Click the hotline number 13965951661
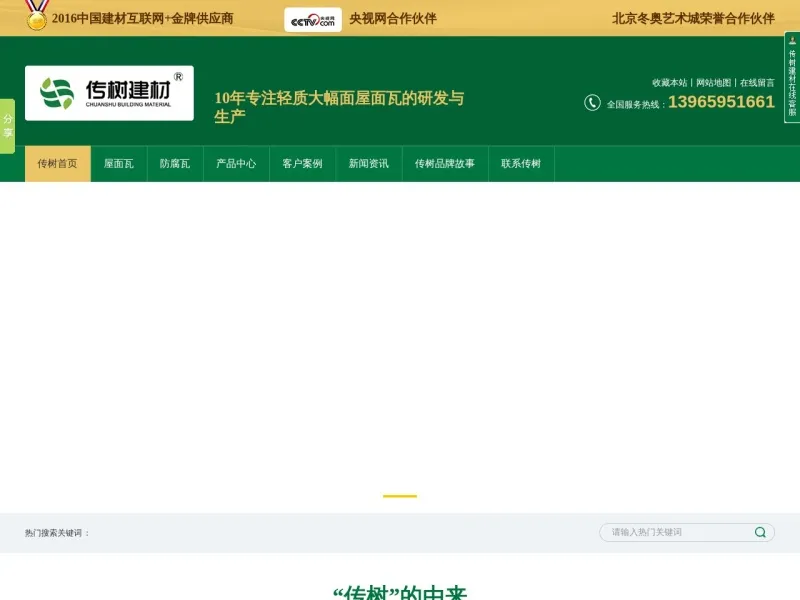 pyautogui.click(x=721, y=102)
